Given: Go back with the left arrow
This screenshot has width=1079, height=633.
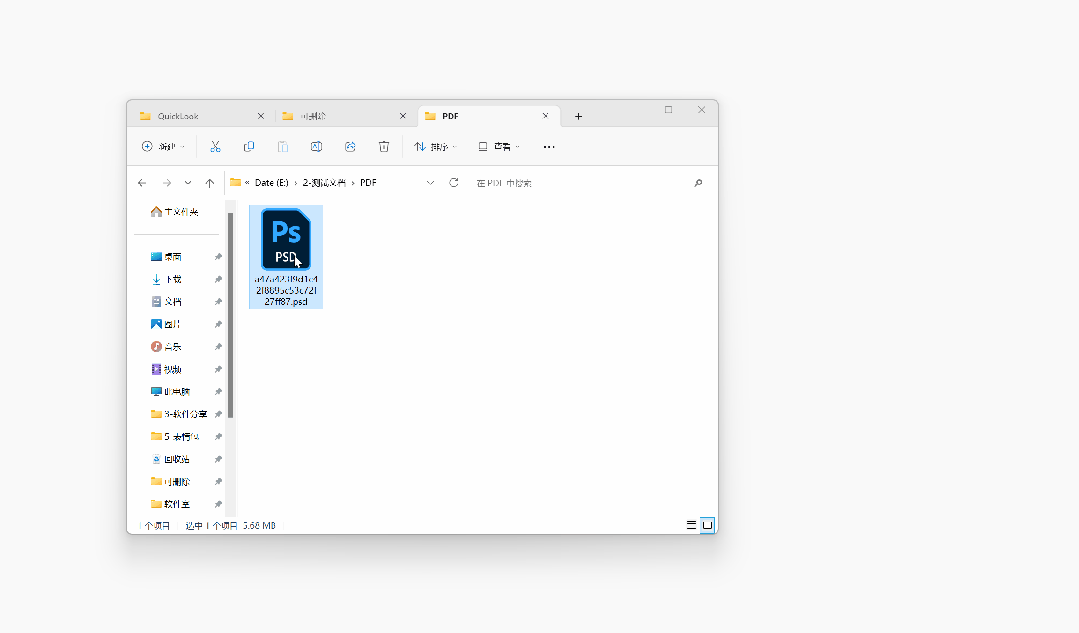Looking at the screenshot, I should tap(142, 183).
